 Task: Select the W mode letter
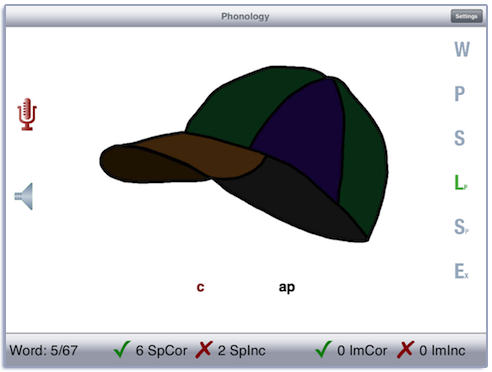coord(462,49)
